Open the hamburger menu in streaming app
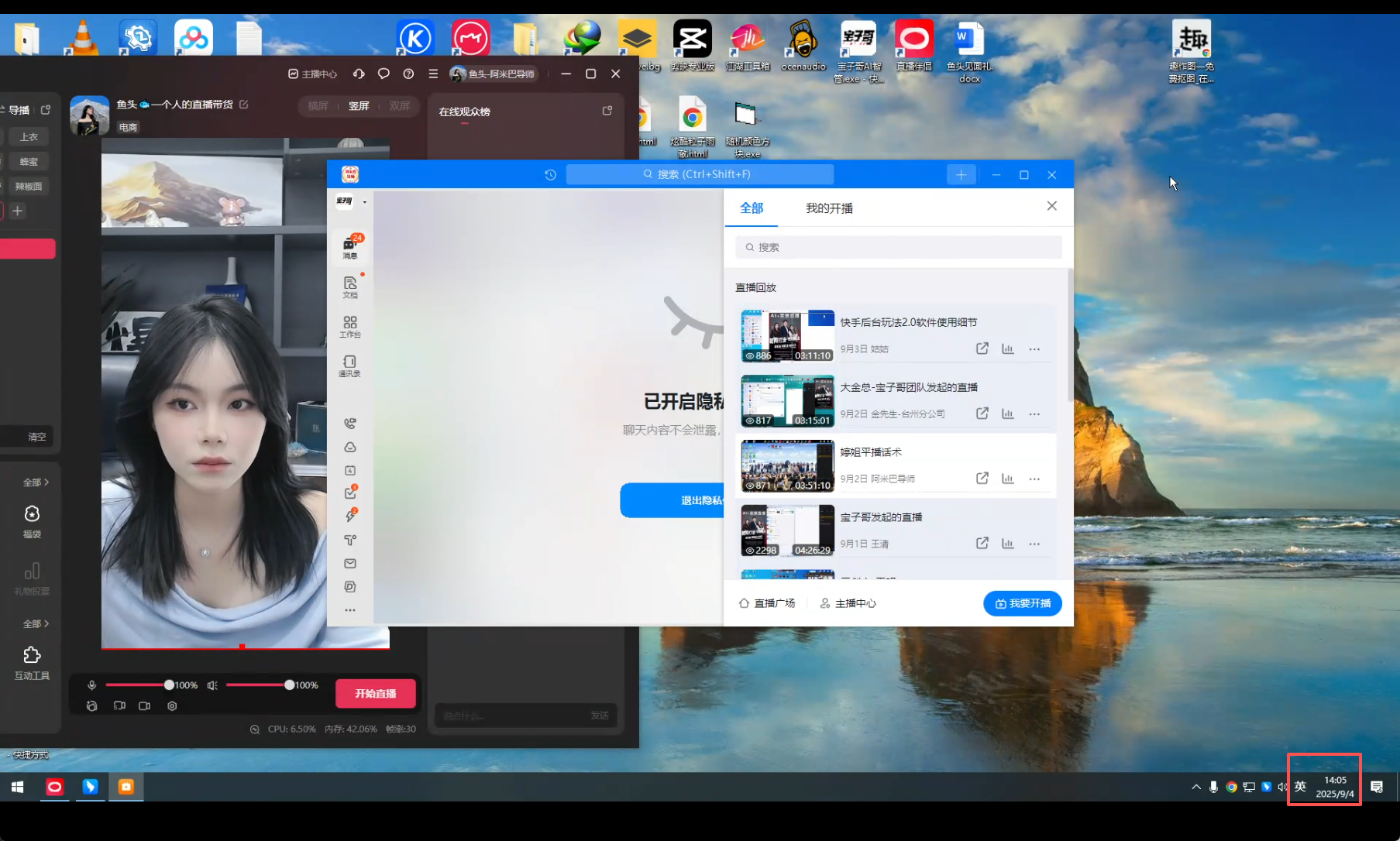 pyautogui.click(x=433, y=74)
